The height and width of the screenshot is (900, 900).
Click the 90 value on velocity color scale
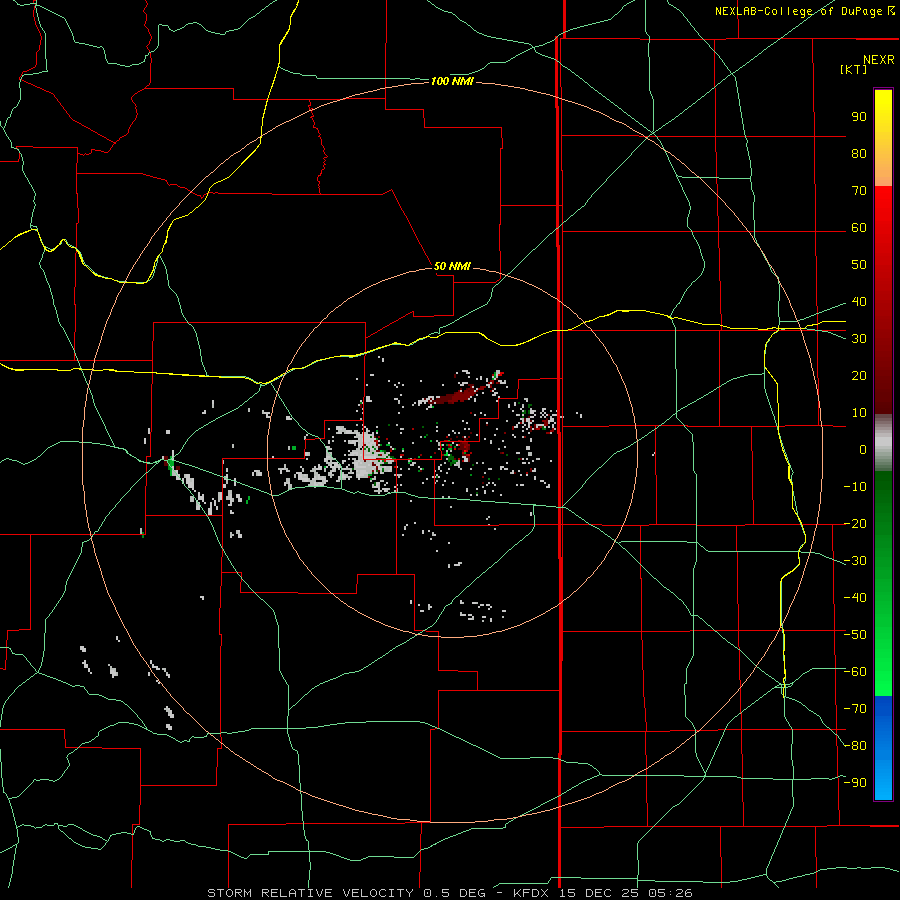tap(859, 117)
